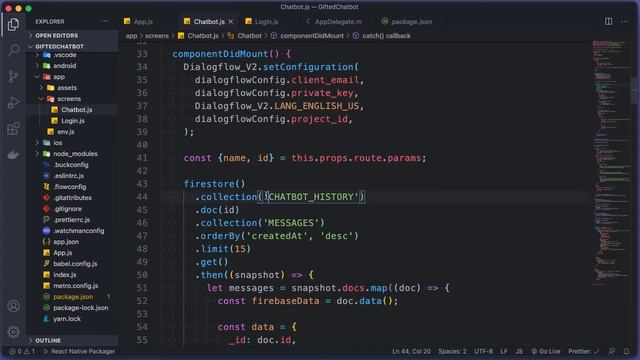Open the editor More Actions ellipsis

[624, 21]
